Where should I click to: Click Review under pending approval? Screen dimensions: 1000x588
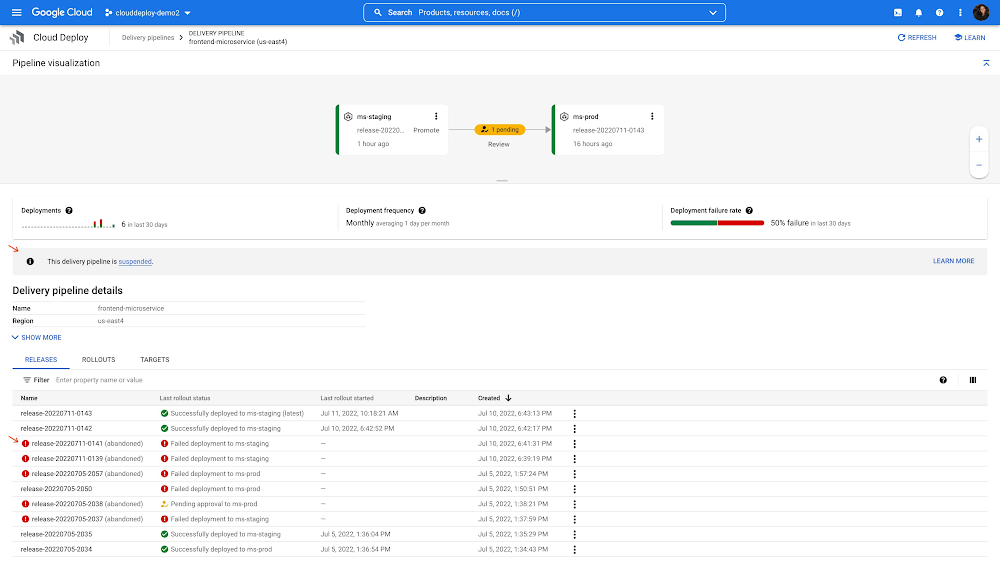tap(499, 145)
